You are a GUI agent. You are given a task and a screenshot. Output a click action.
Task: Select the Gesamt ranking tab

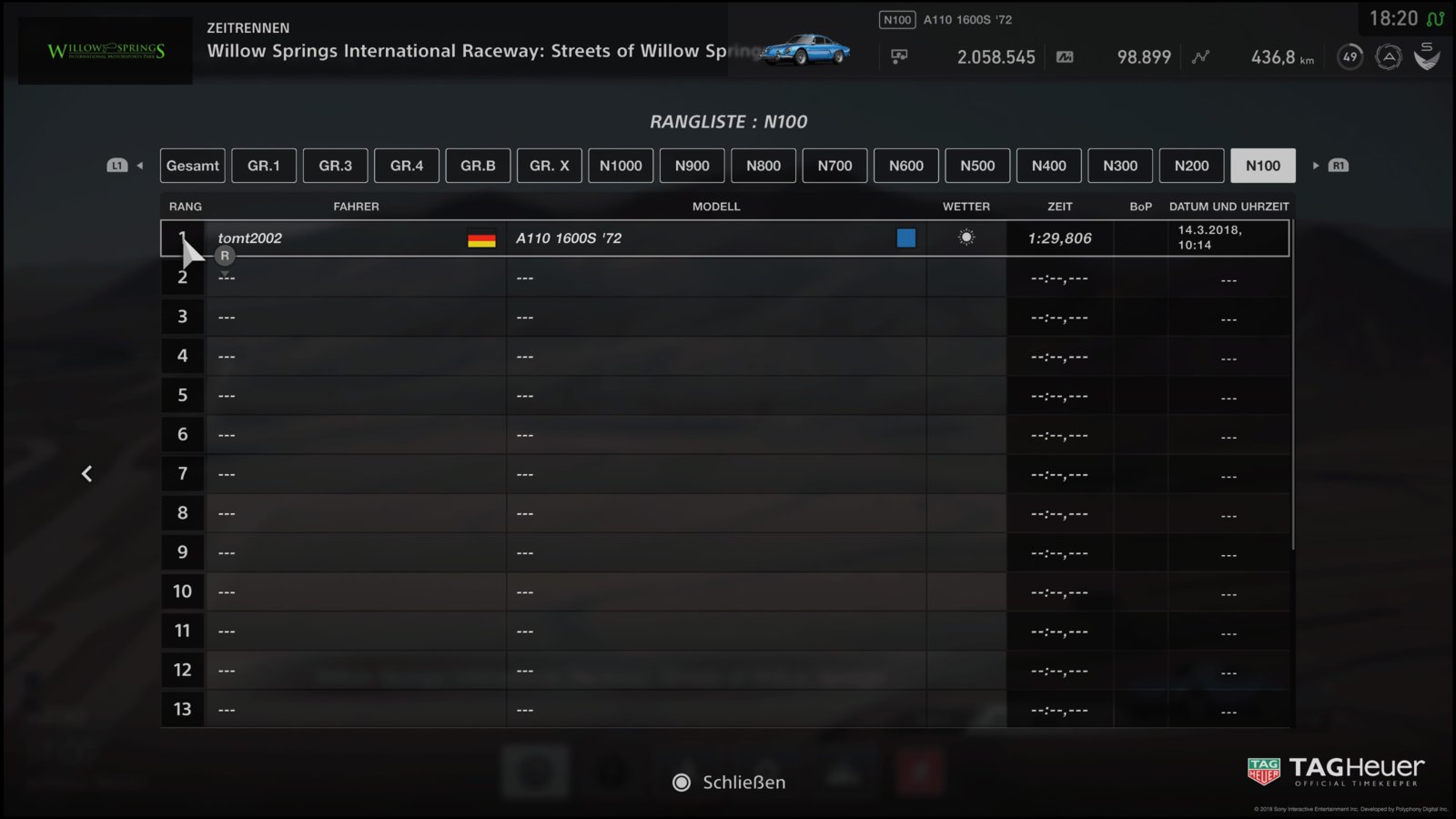[x=193, y=166]
